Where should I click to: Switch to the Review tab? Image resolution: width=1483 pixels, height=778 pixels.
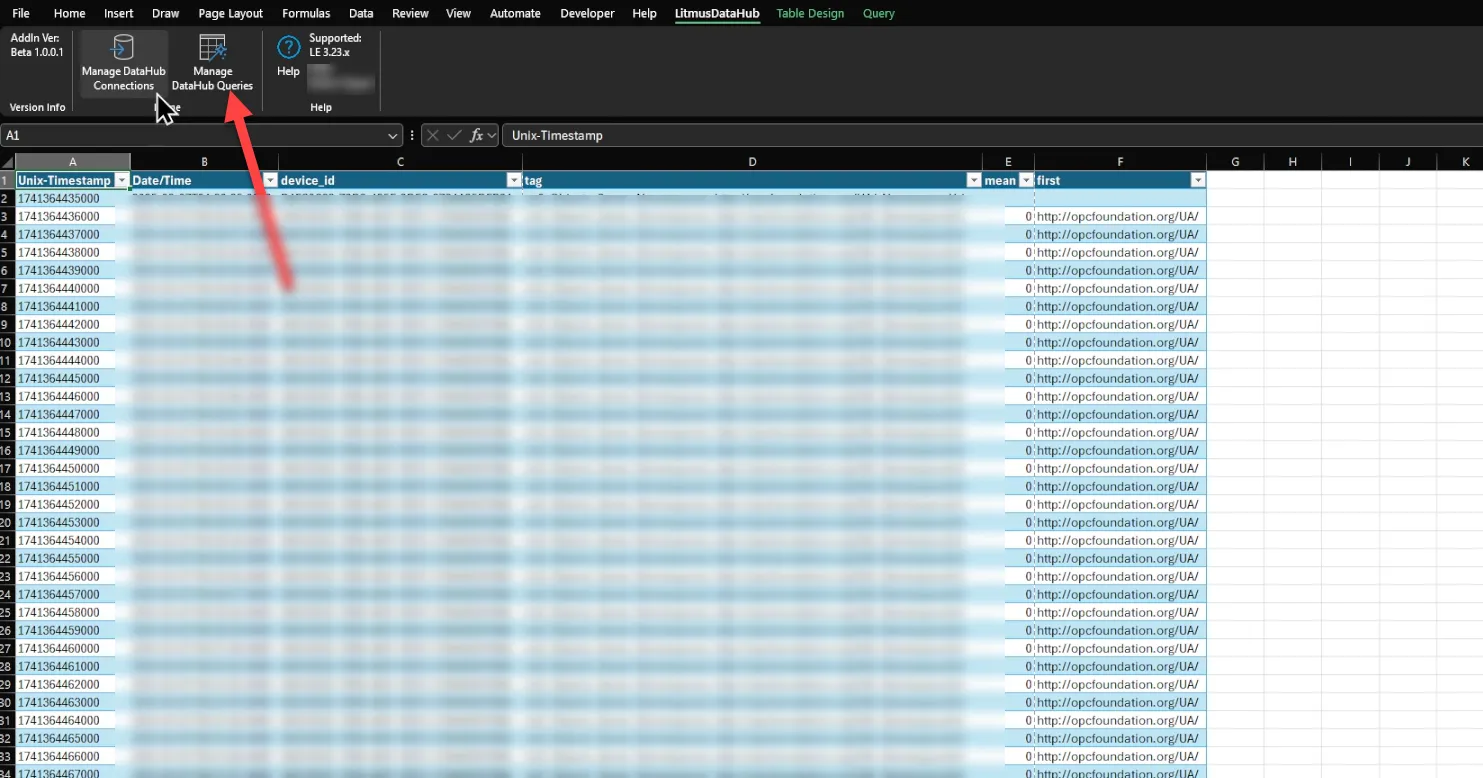410,13
